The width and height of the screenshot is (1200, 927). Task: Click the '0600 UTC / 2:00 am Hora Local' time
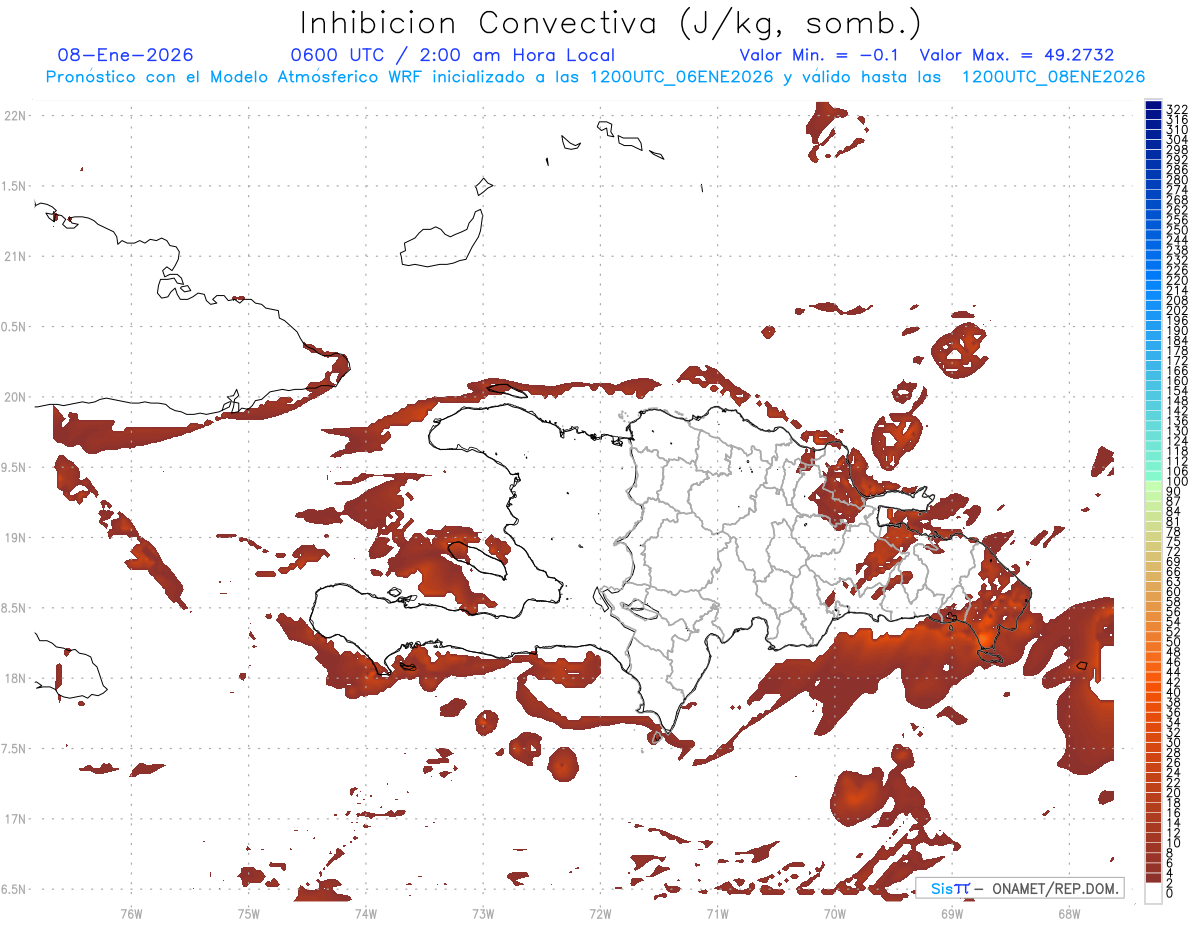point(452,56)
